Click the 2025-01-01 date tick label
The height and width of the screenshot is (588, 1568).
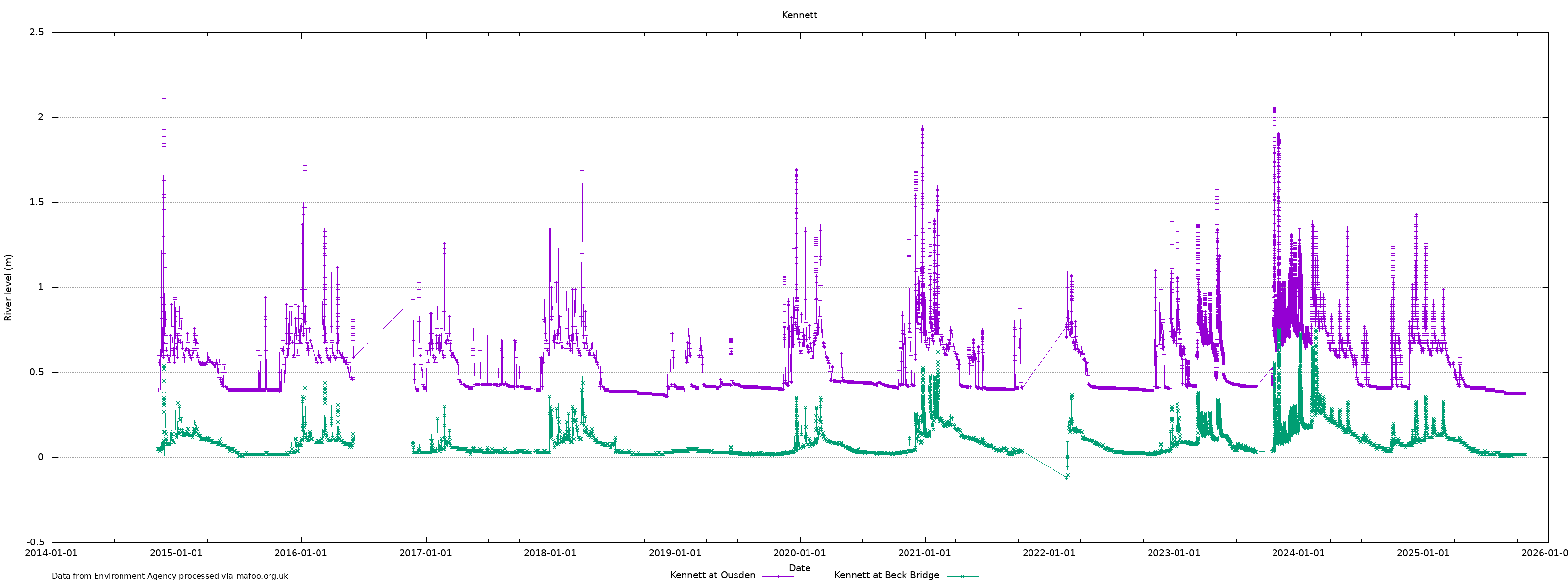1423,553
